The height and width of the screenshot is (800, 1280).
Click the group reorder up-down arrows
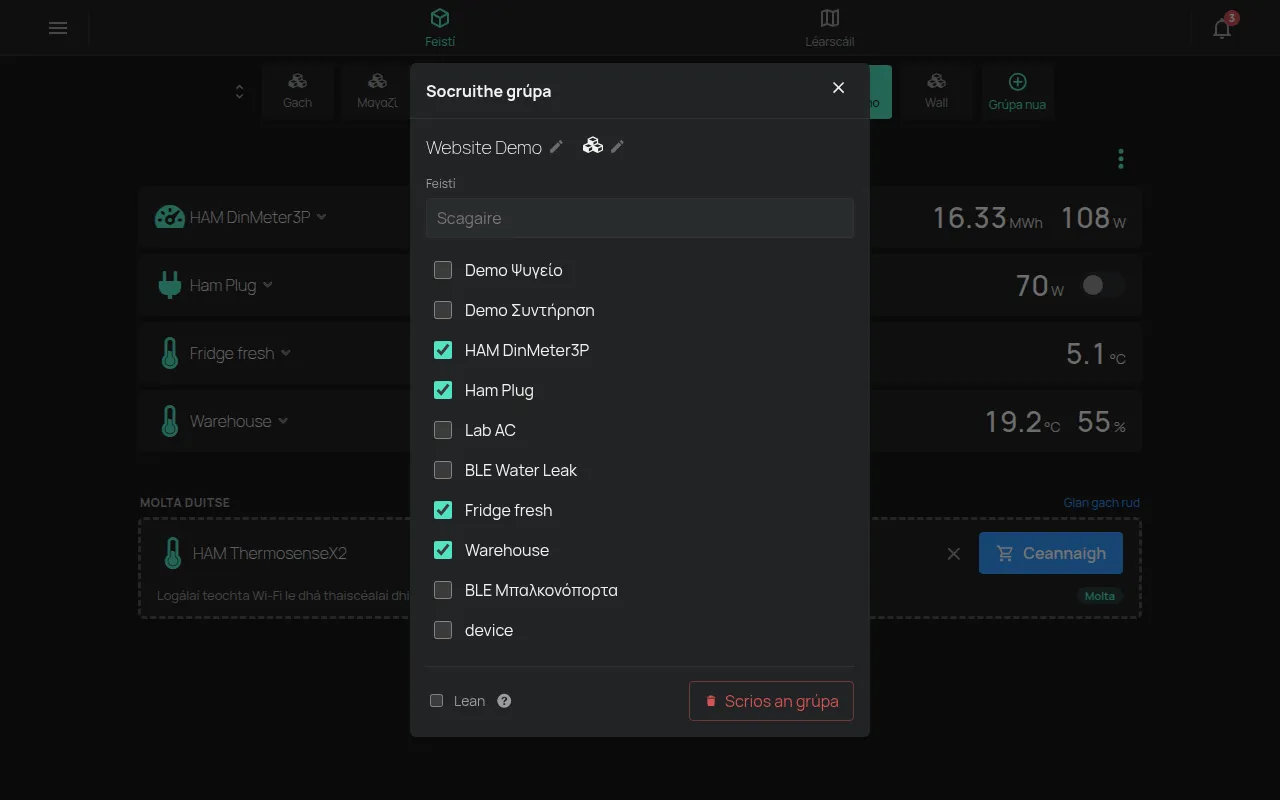[239, 92]
